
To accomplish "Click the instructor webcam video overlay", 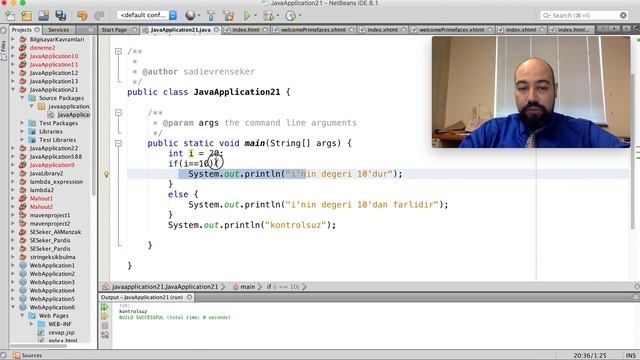I will coord(531,92).
